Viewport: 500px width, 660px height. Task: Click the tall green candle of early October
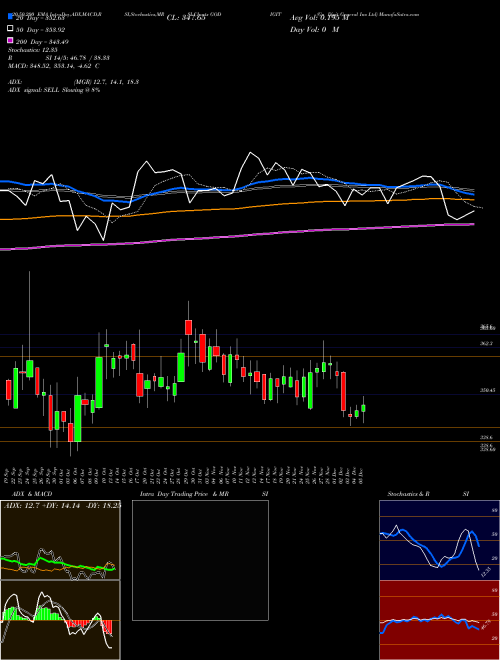[99, 382]
